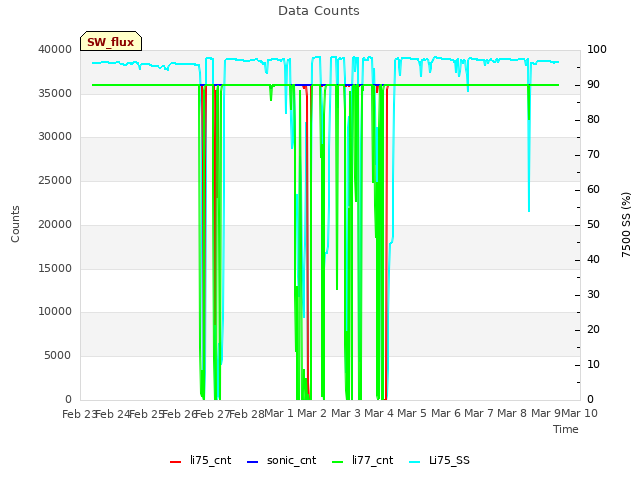
Task: Click the Counts y-axis label
Action: coord(15,224)
